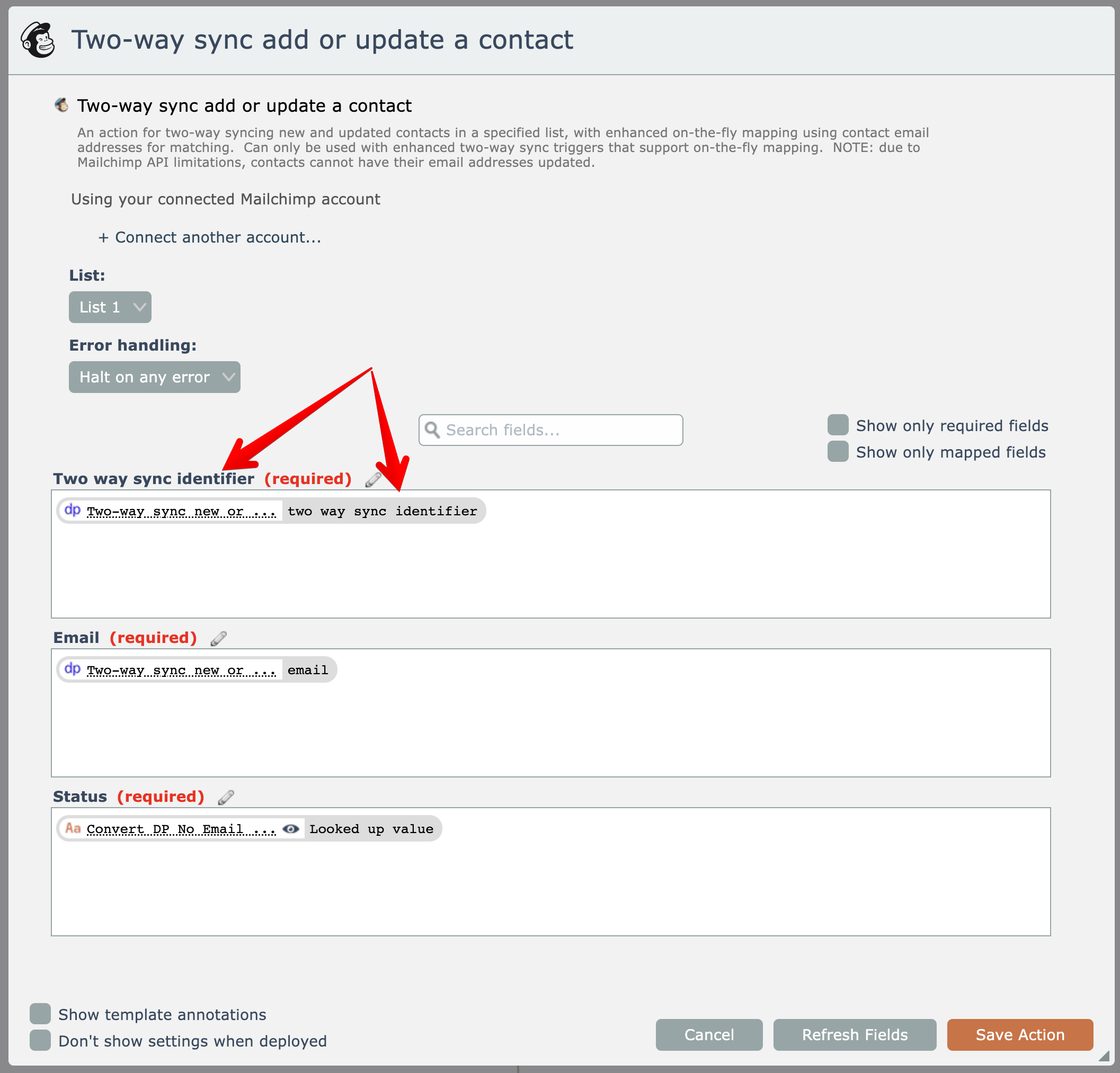This screenshot has width=1120, height=1073.
Task: Open the List 1 dropdown
Action: tap(110, 307)
